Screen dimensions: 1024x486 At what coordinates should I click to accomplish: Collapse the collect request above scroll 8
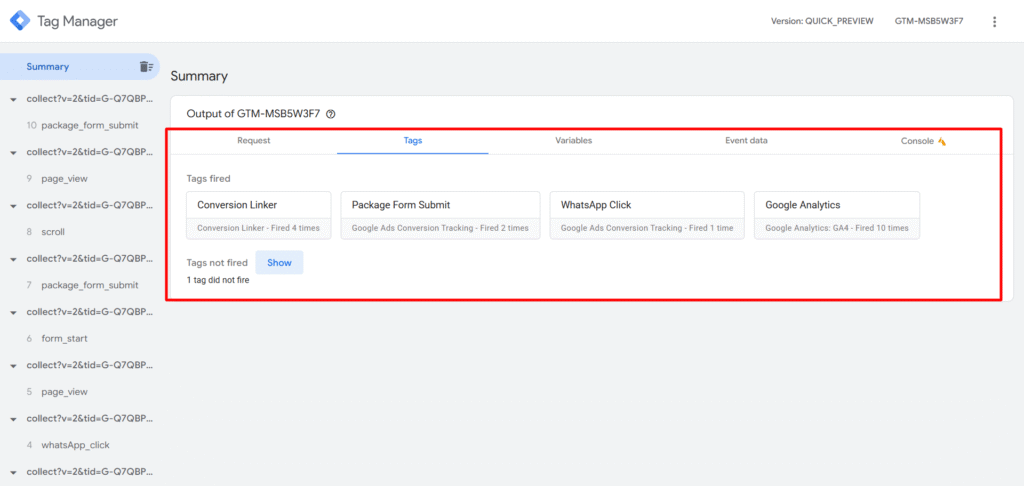(x=13, y=206)
